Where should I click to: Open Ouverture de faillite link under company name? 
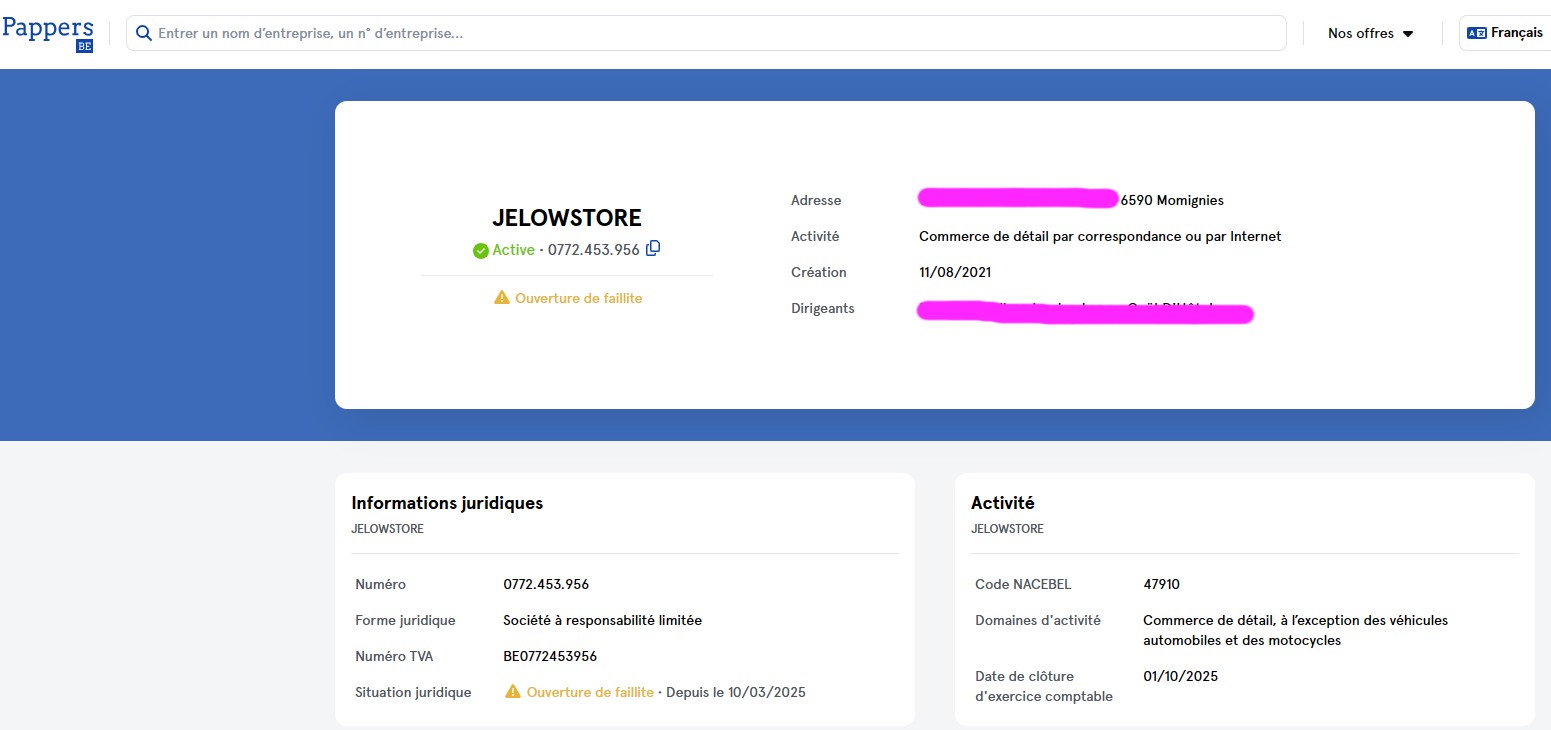tap(578, 298)
